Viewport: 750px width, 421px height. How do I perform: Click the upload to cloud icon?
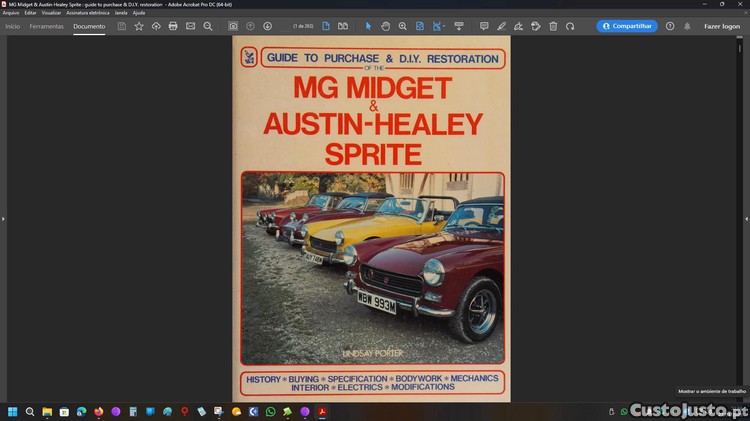(156, 26)
